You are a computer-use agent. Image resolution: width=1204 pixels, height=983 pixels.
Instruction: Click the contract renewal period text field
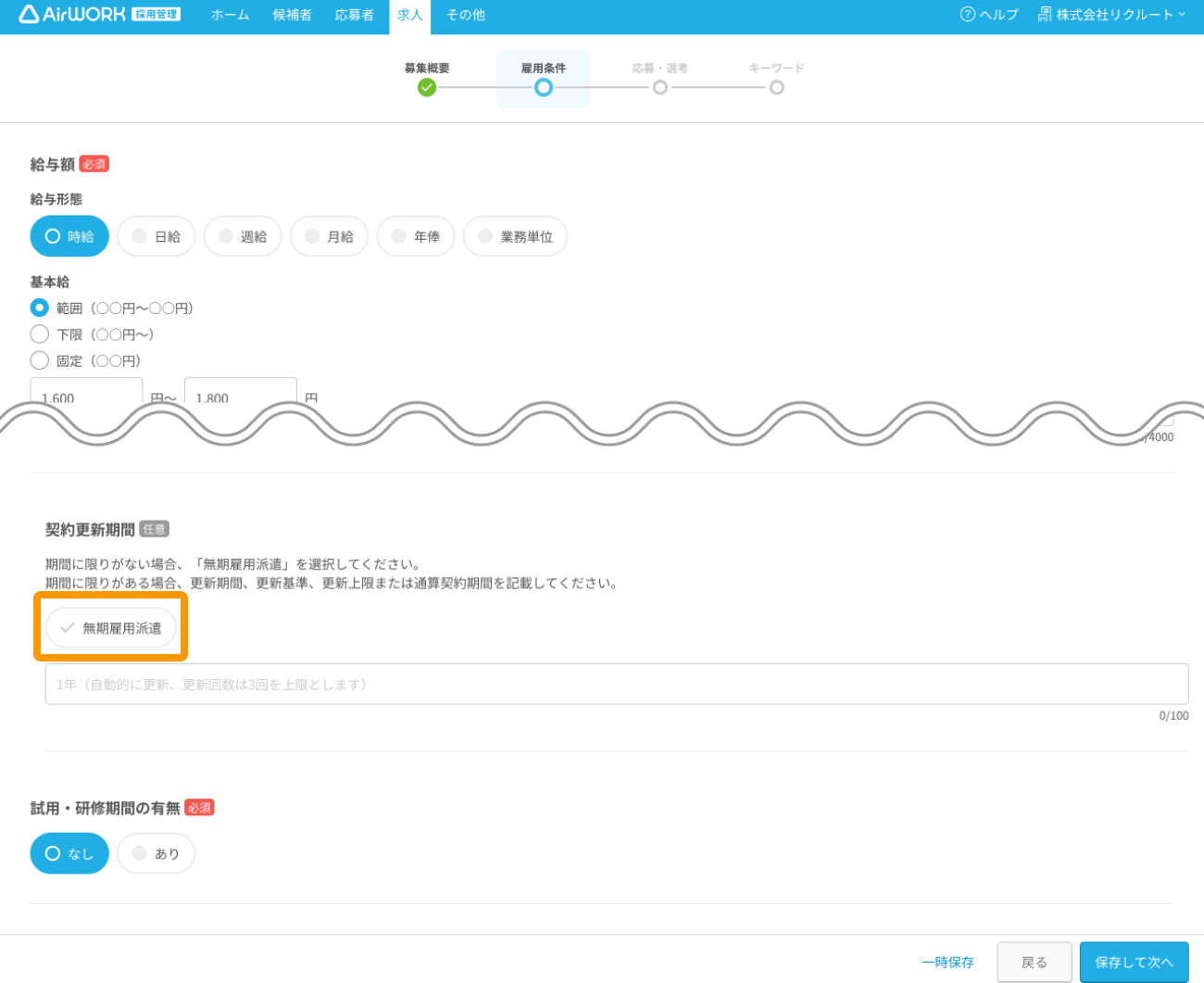pyautogui.click(x=617, y=684)
